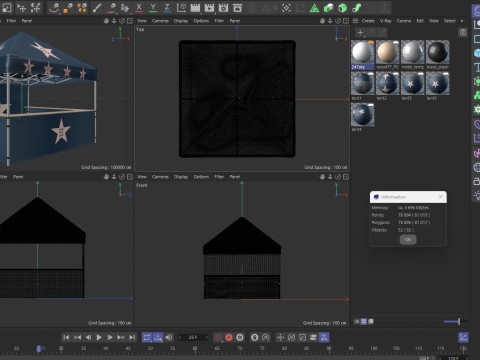
Task: Open the timeline window button at far right
Action: pos(463,337)
